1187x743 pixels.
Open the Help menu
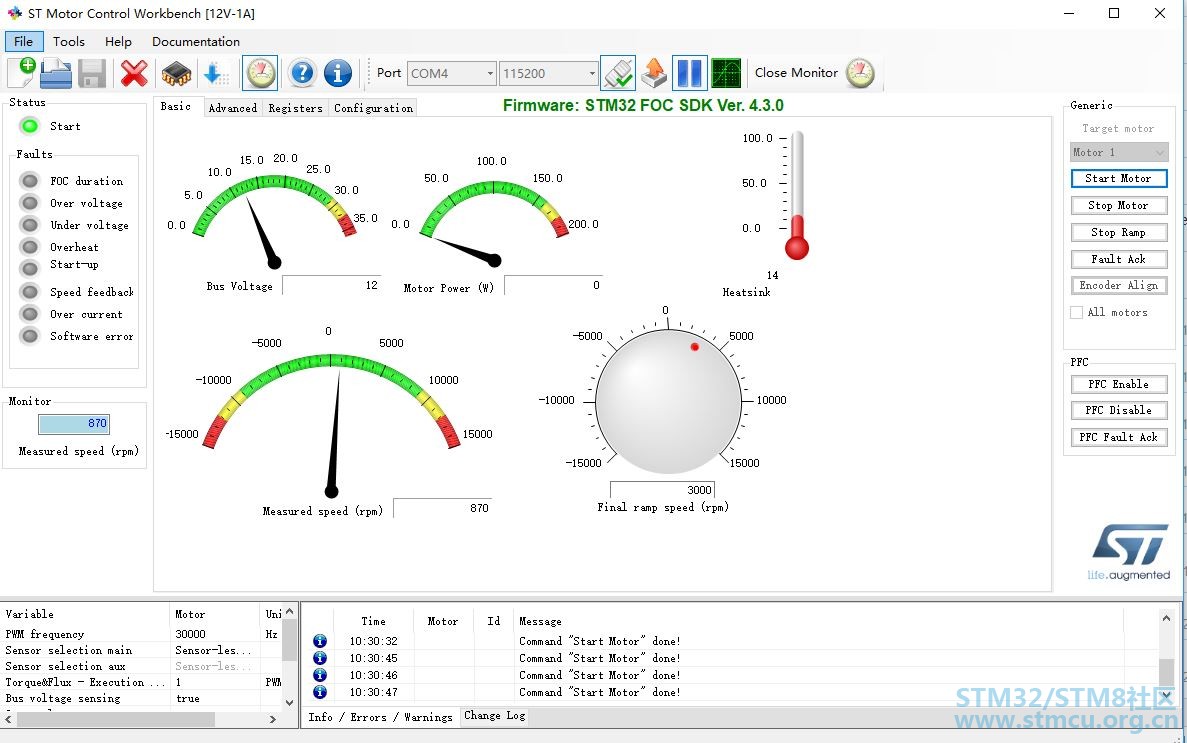pos(118,42)
